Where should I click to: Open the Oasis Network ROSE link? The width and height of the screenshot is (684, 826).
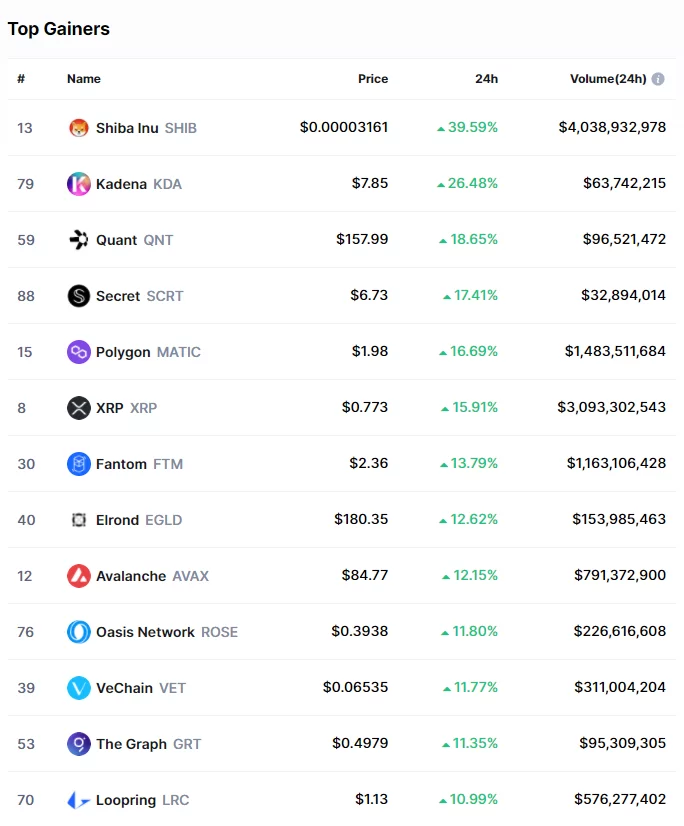pos(166,632)
